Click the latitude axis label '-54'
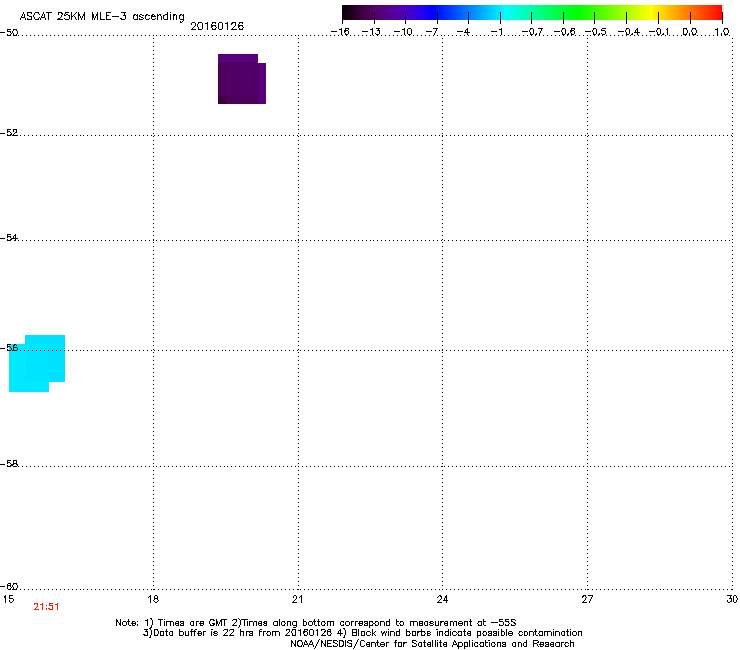 click(9, 237)
